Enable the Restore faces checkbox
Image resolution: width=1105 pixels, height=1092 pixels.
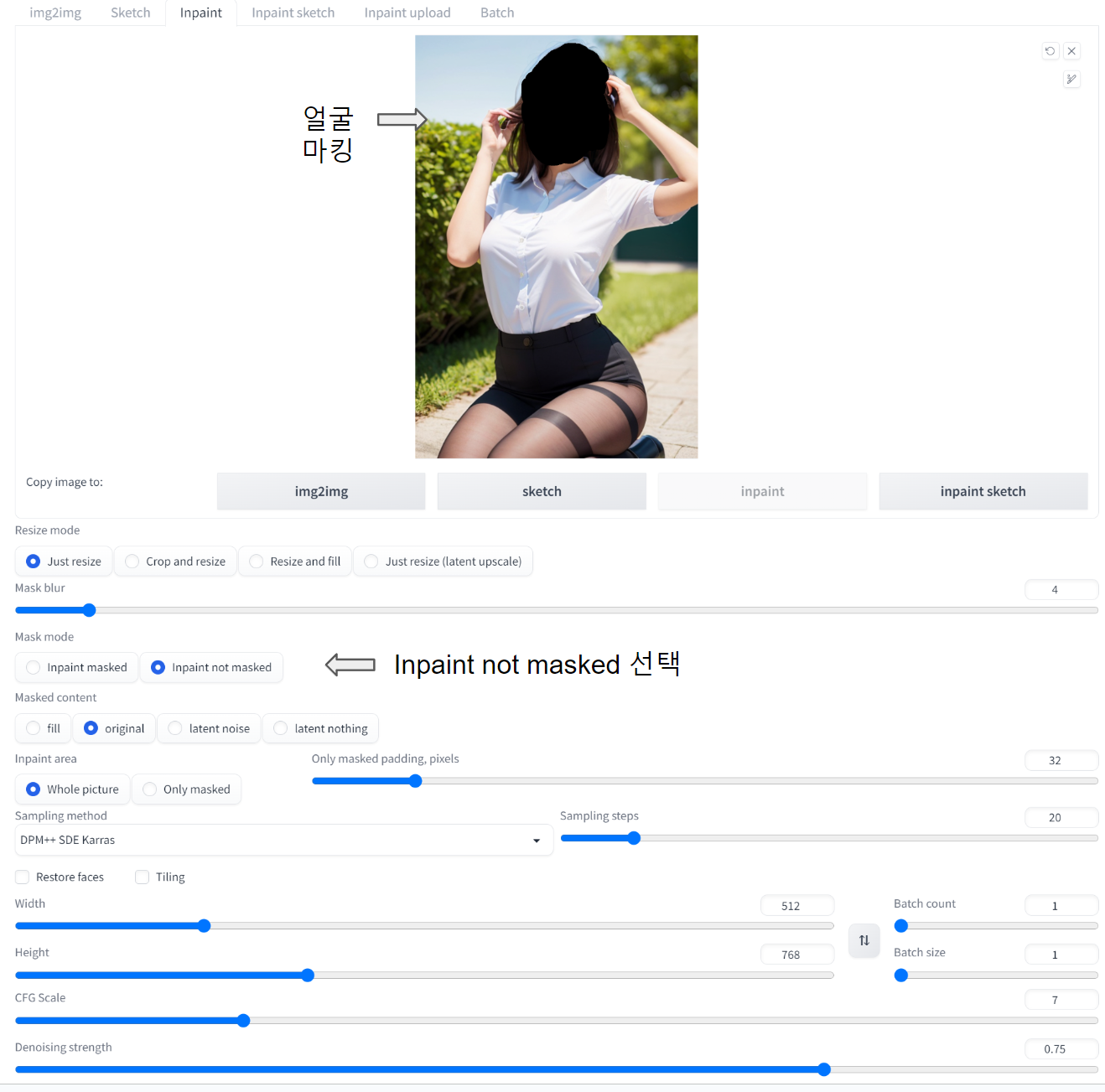(23, 877)
